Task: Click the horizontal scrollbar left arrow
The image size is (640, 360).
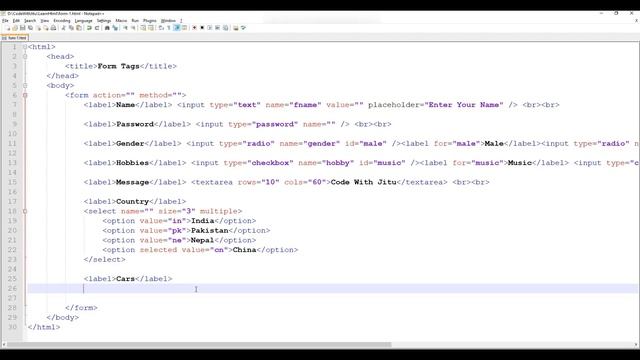Action: point(4,345)
